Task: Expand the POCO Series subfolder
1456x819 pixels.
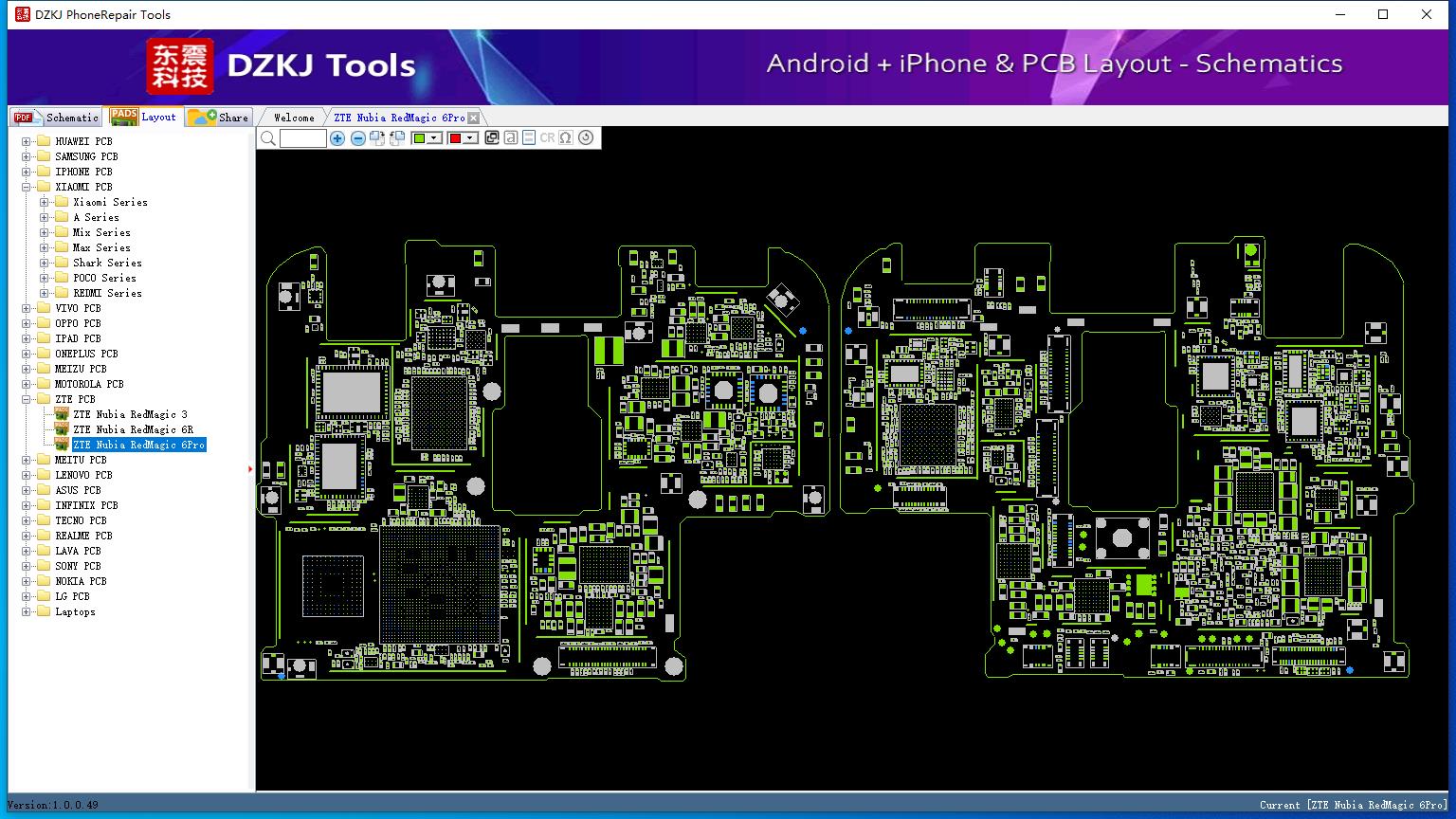Action: click(x=44, y=278)
